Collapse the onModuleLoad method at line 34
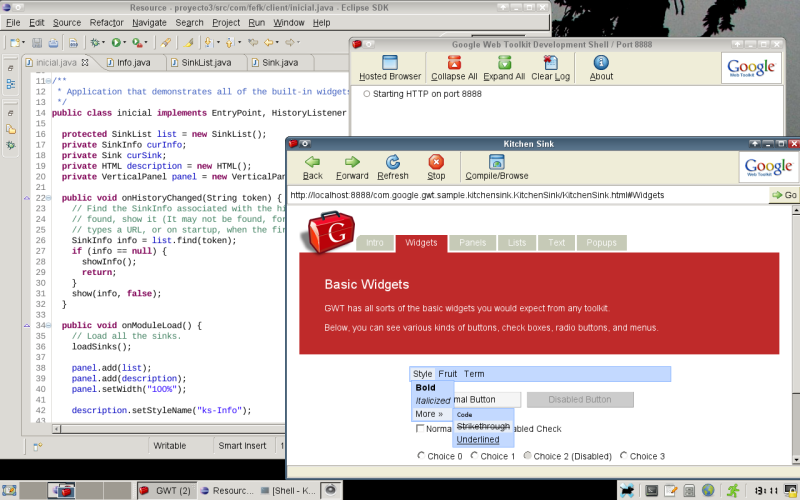Screen dimensions: 800x500 coord(48,326)
